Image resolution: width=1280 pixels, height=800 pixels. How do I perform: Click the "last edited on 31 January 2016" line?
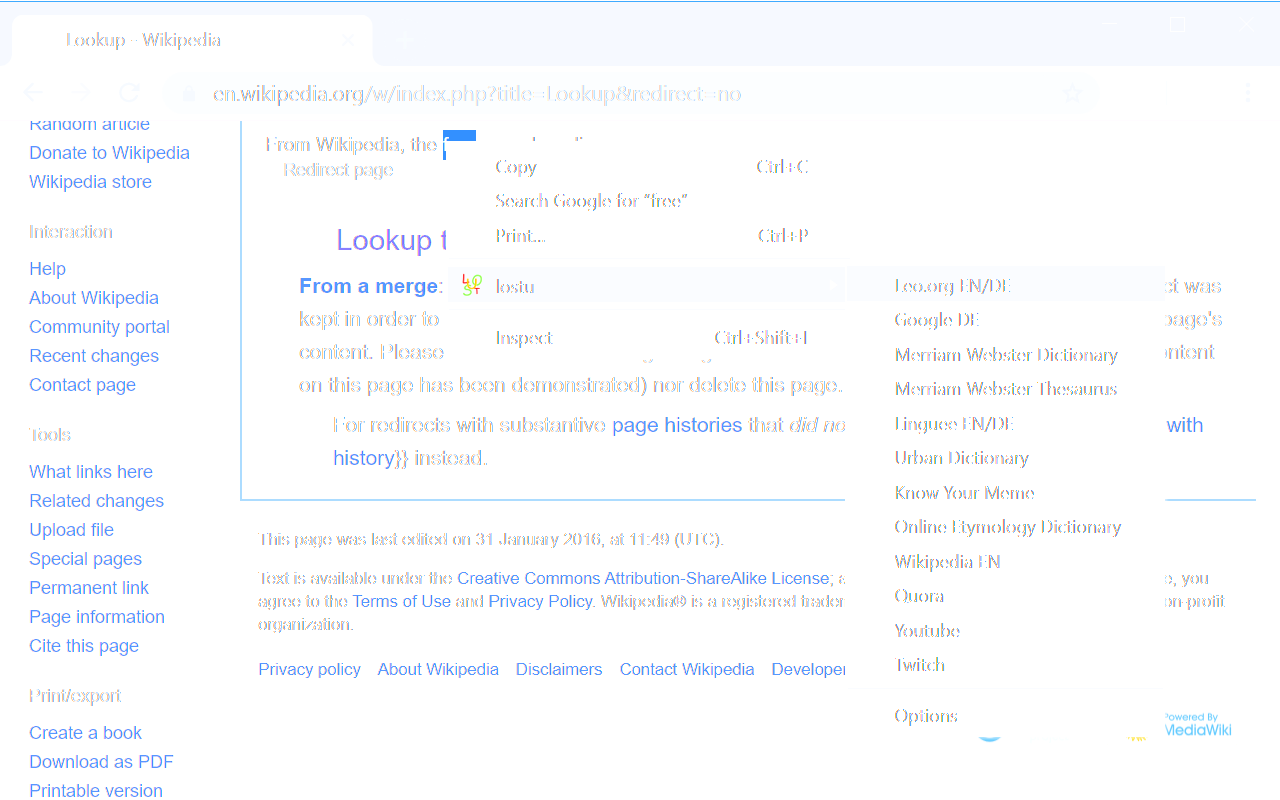491,539
